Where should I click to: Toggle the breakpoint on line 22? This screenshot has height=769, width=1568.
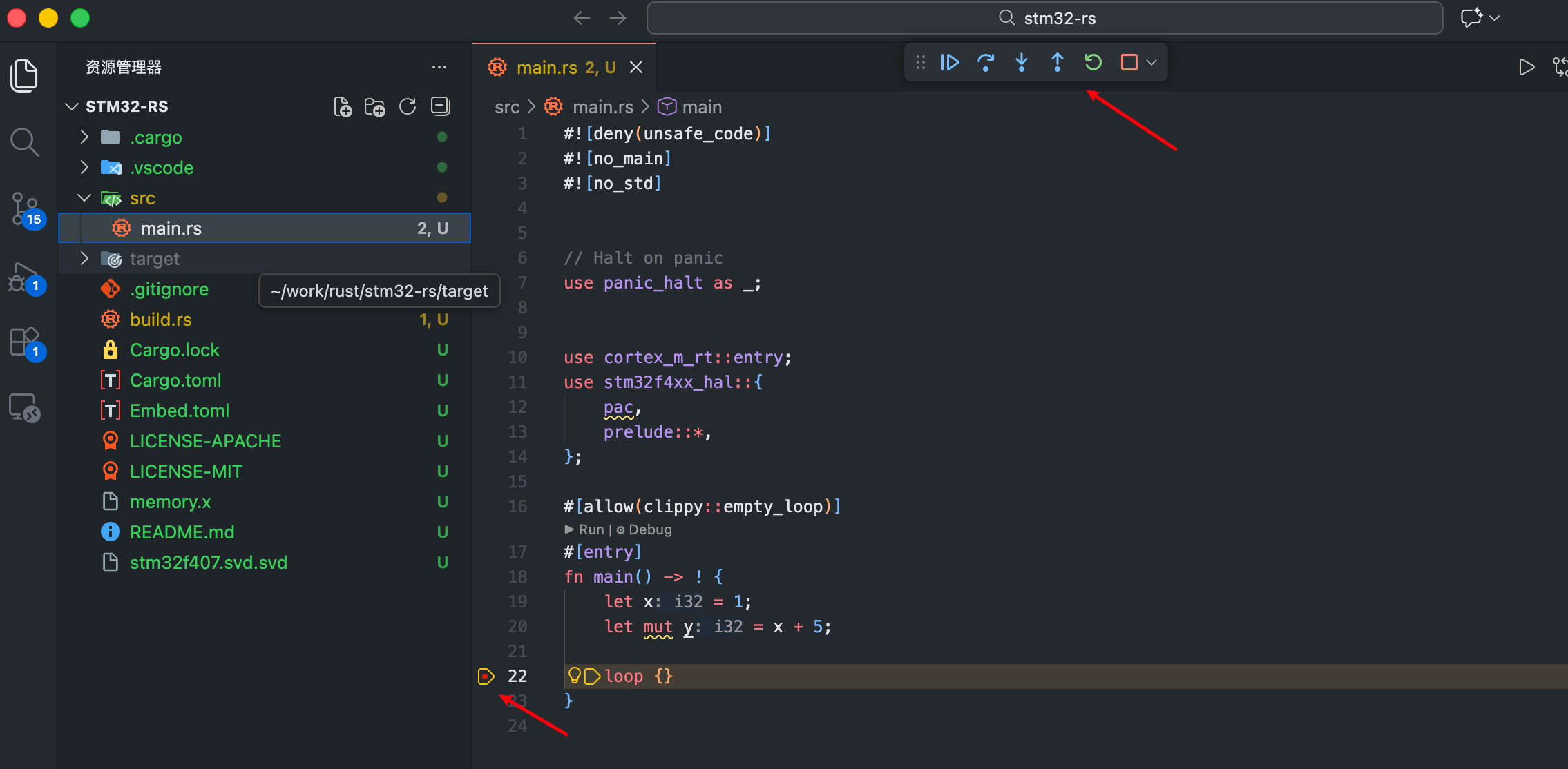[486, 676]
